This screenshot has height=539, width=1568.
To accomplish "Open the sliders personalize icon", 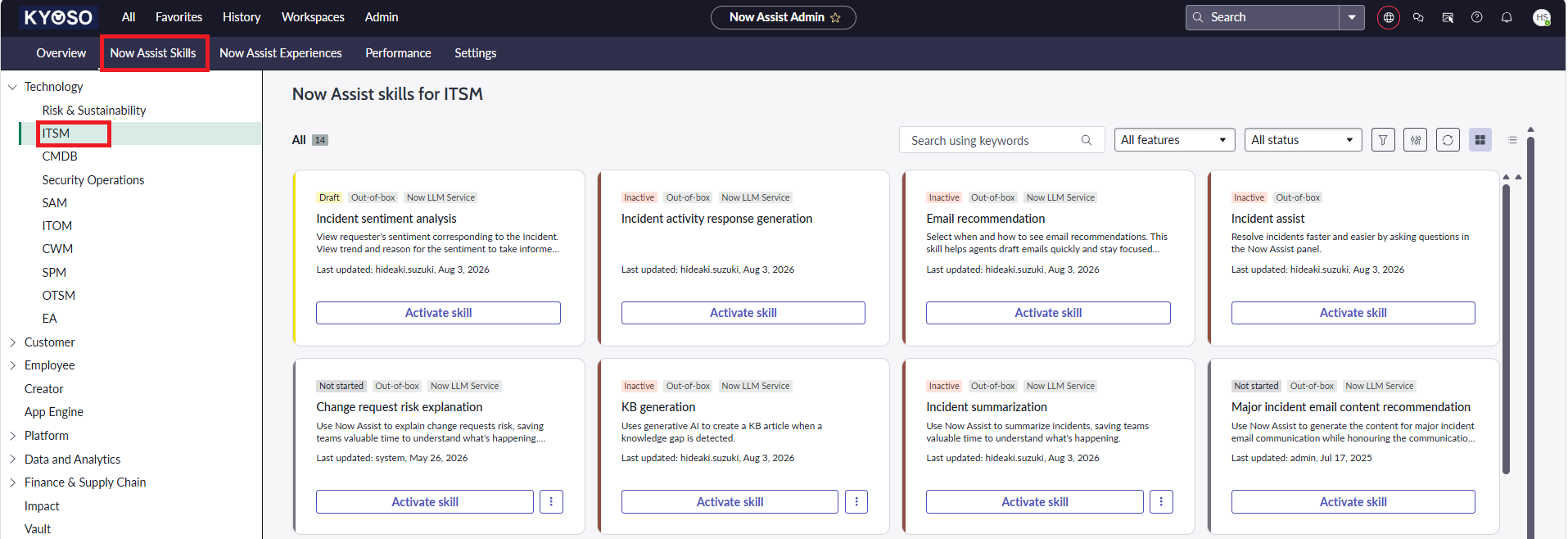I will point(1416,140).
